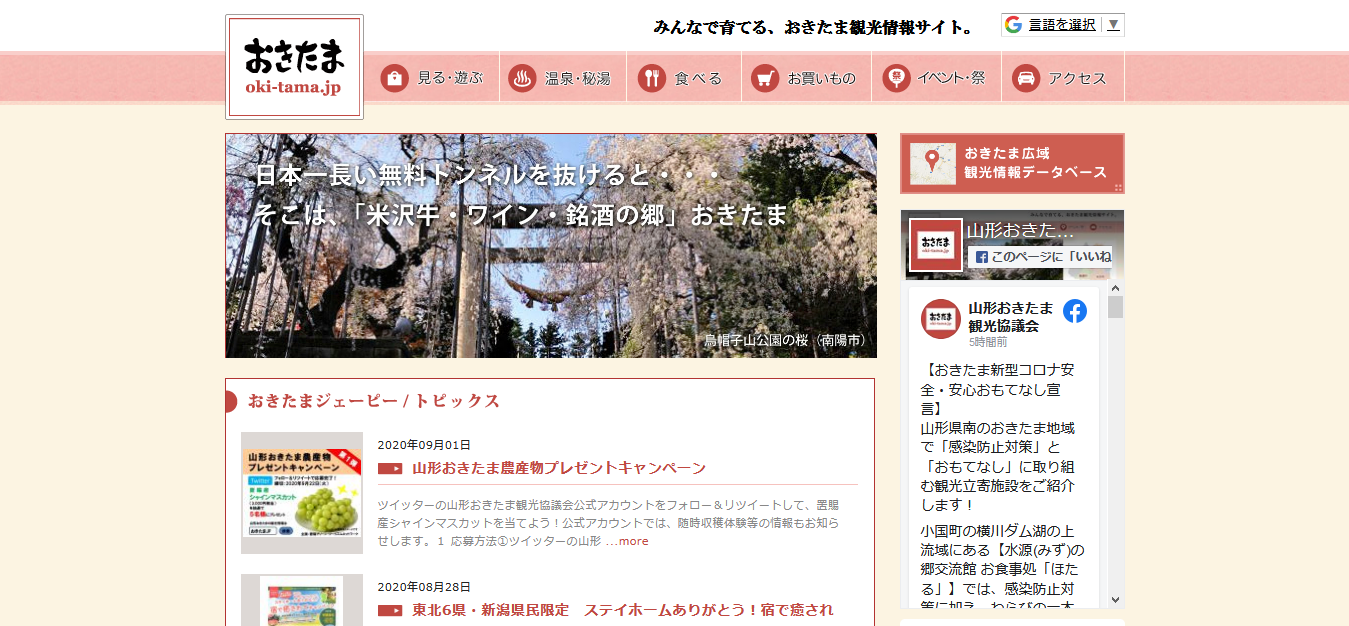Click the post text 【おきたま新型コロナ安全・安心おもてなし宣言】
The height and width of the screenshot is (626, 1349).
(998, 389)
